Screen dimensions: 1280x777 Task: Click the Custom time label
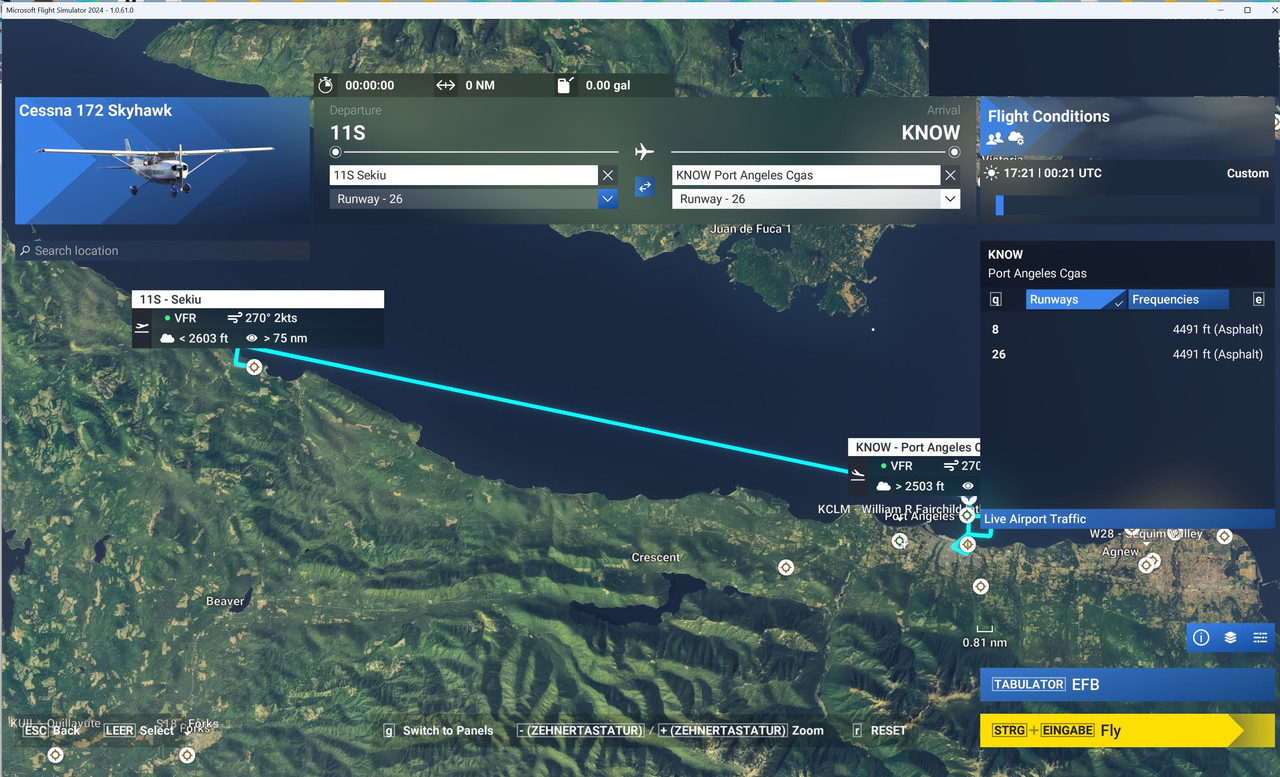pyautogui.click(x=1248, y=173)
